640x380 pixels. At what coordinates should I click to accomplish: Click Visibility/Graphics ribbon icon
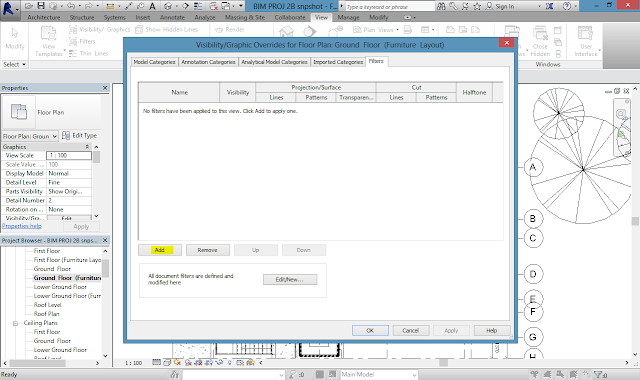point(73,29)
